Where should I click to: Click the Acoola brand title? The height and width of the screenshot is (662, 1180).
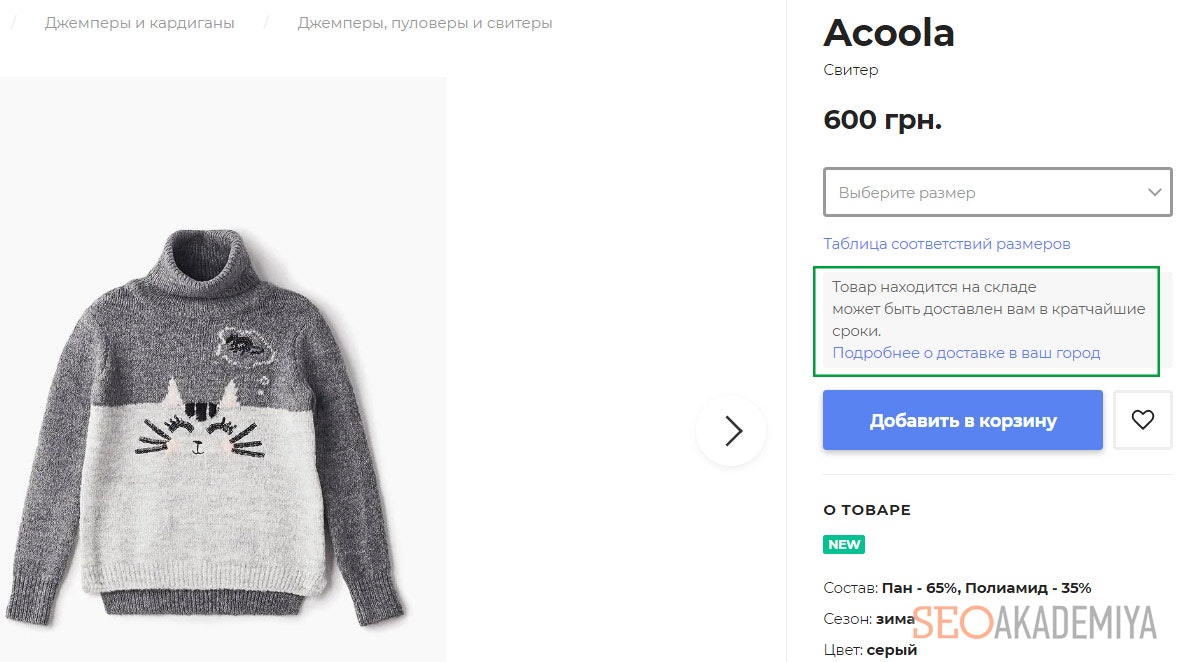(888, 34)
